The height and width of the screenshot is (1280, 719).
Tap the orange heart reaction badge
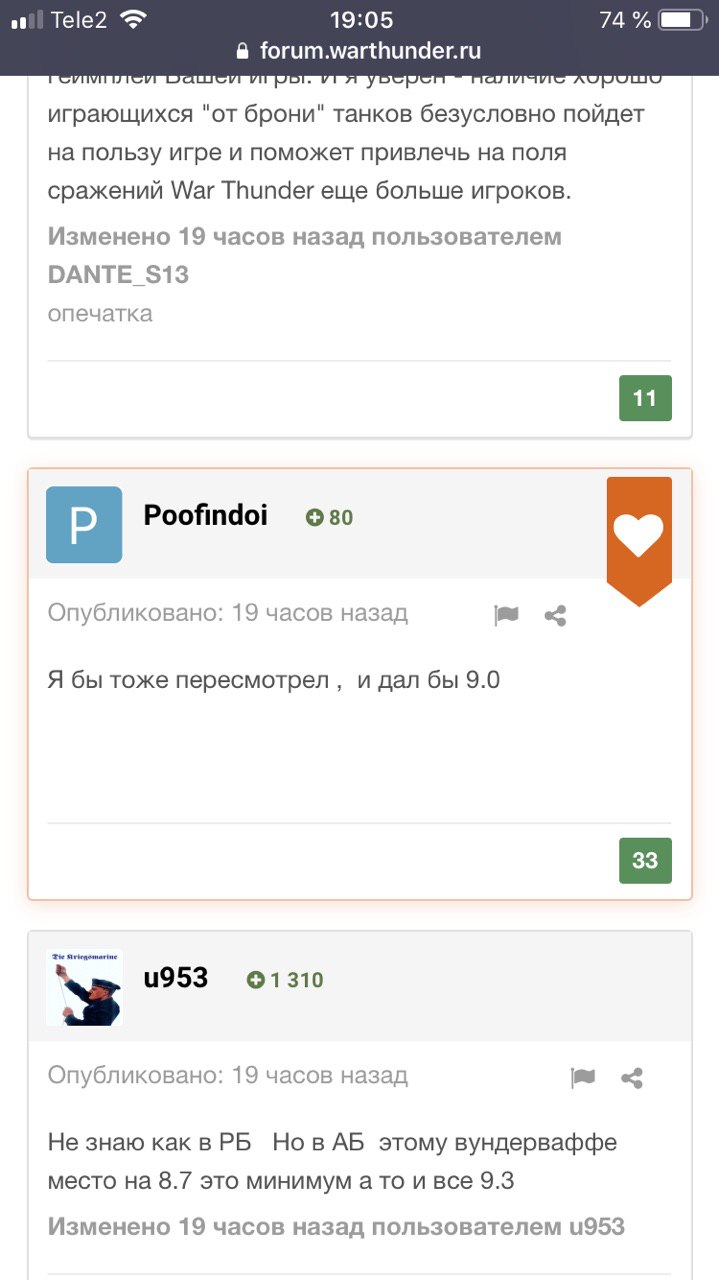pos(638,536)
